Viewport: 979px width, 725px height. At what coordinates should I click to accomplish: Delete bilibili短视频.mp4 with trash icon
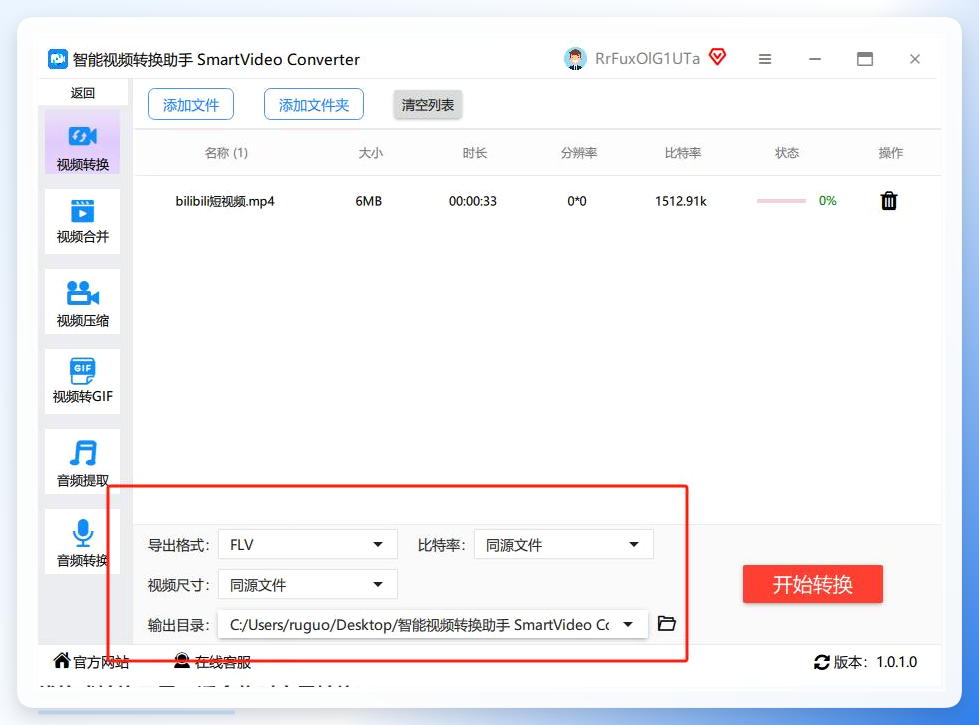pyautogui.click(x=888, y=201)
